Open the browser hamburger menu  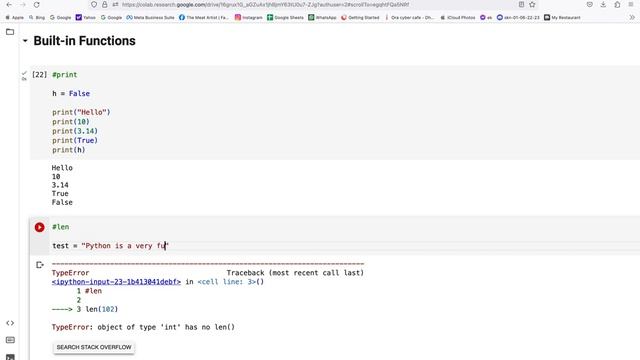pos(631,4)
